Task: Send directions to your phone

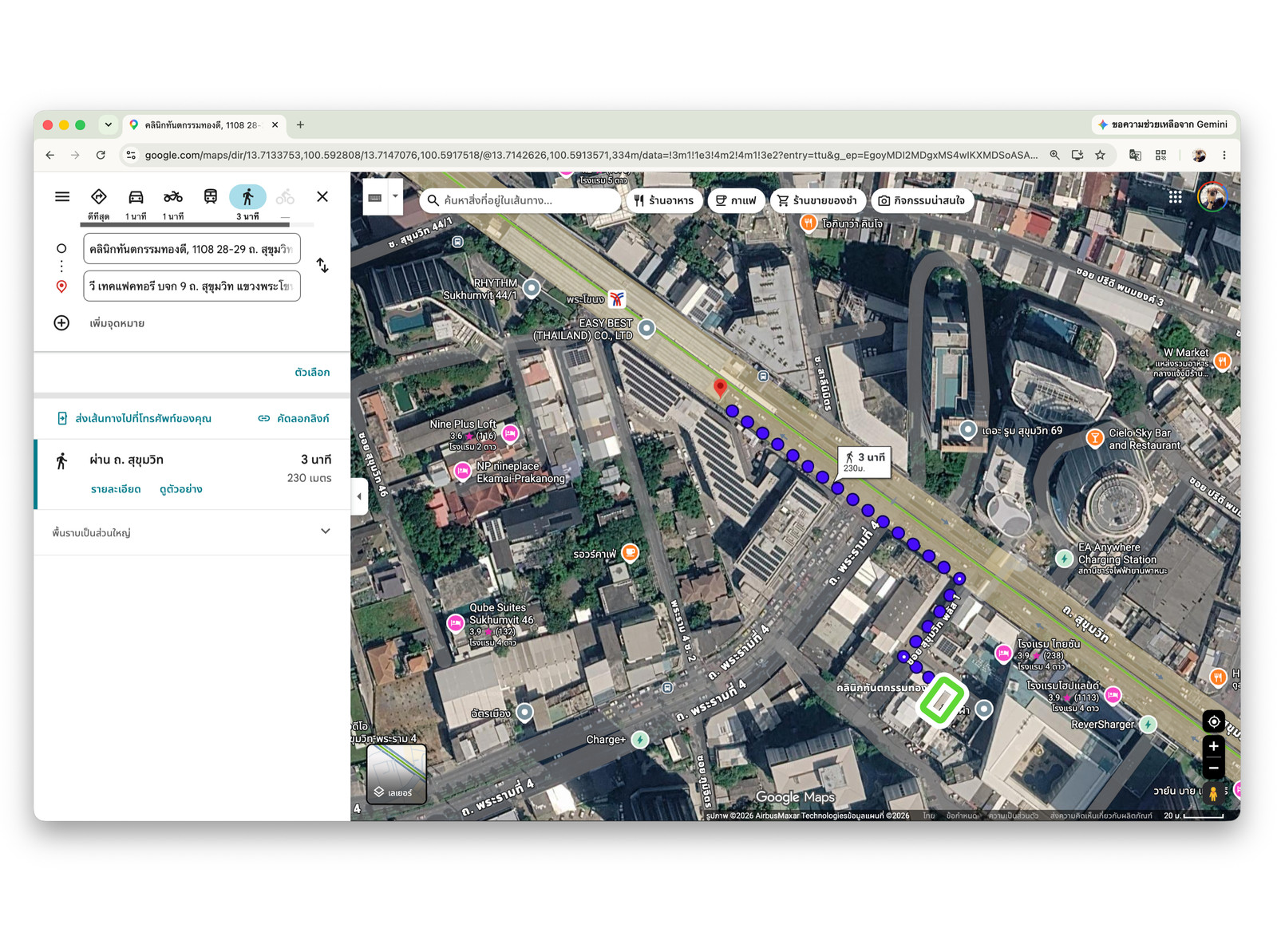Action: (x=134, y=418)
